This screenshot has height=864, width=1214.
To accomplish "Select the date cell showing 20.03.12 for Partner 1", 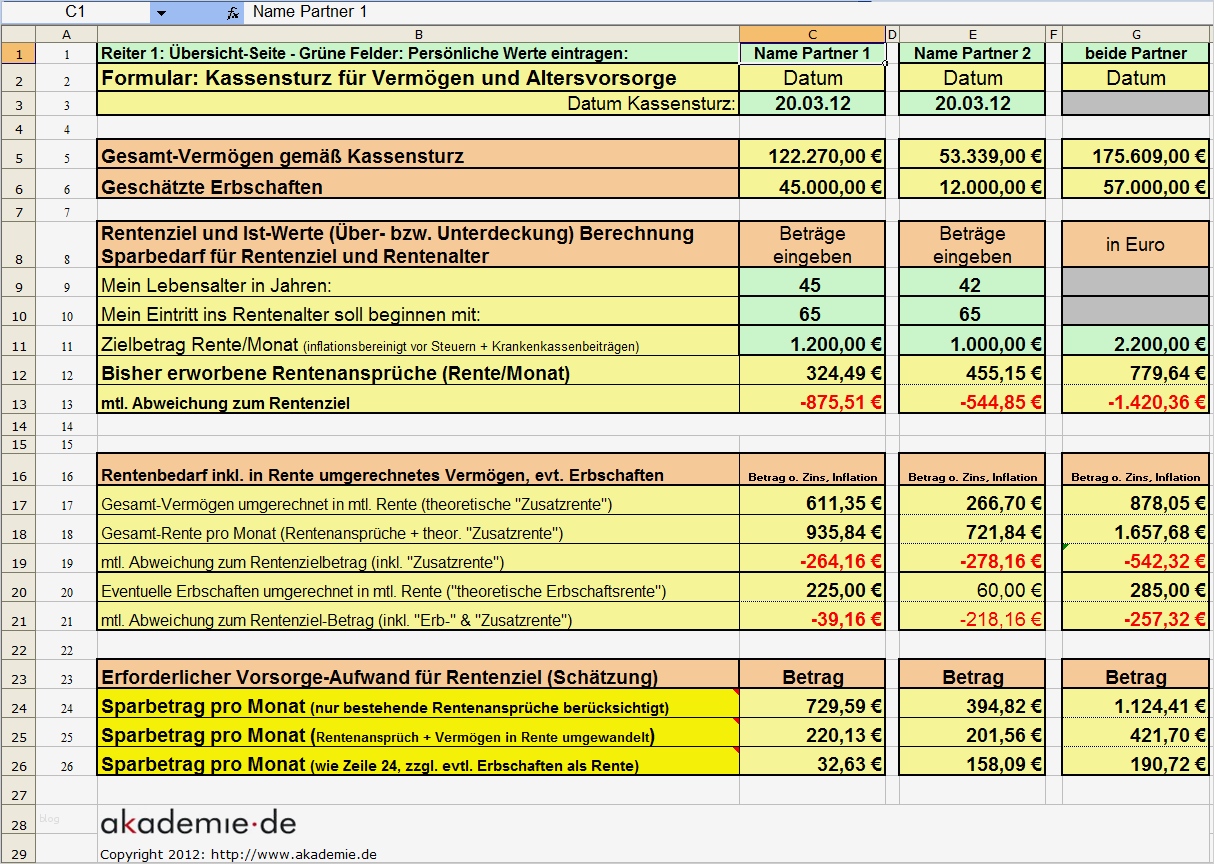I will click(811, 103).
